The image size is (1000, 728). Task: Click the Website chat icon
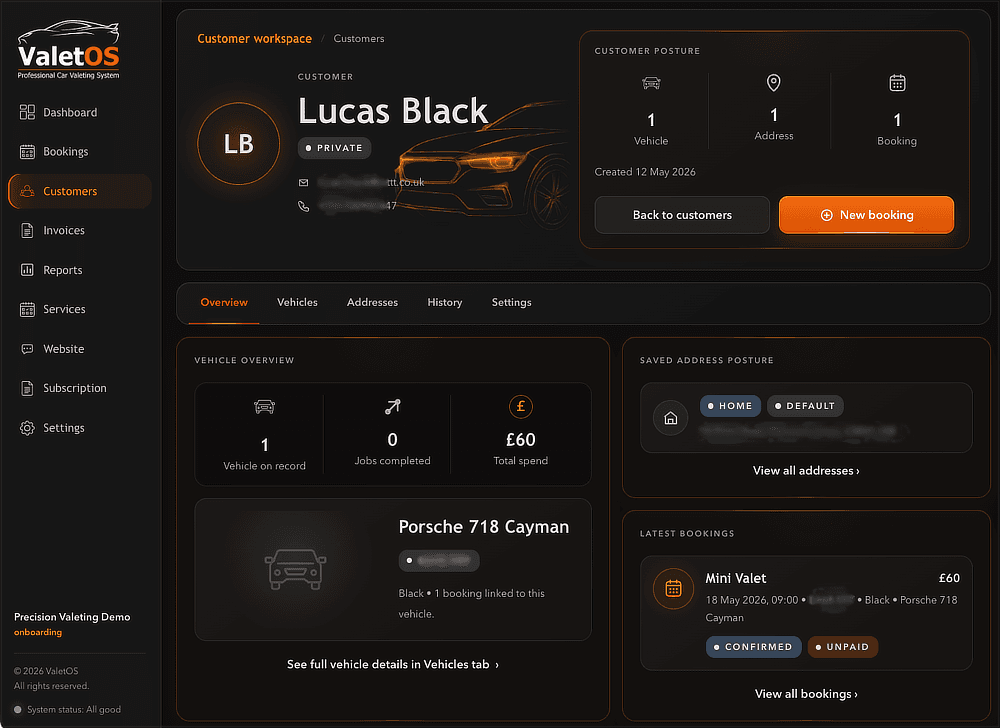point(27,349)
